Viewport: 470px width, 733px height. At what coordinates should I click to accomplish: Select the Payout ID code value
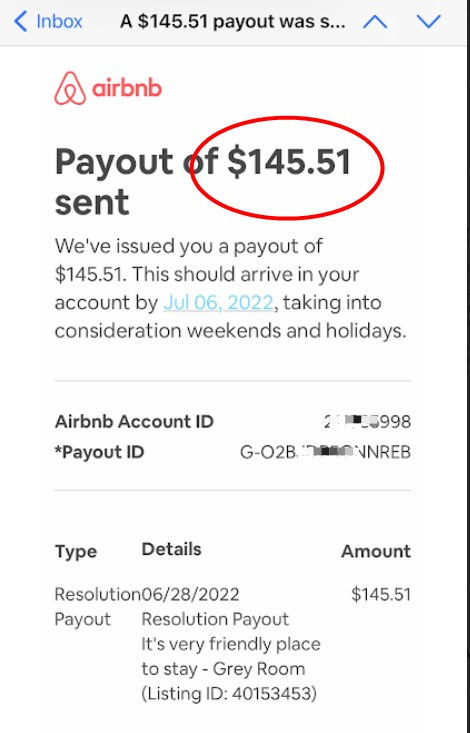pos(325,452)
